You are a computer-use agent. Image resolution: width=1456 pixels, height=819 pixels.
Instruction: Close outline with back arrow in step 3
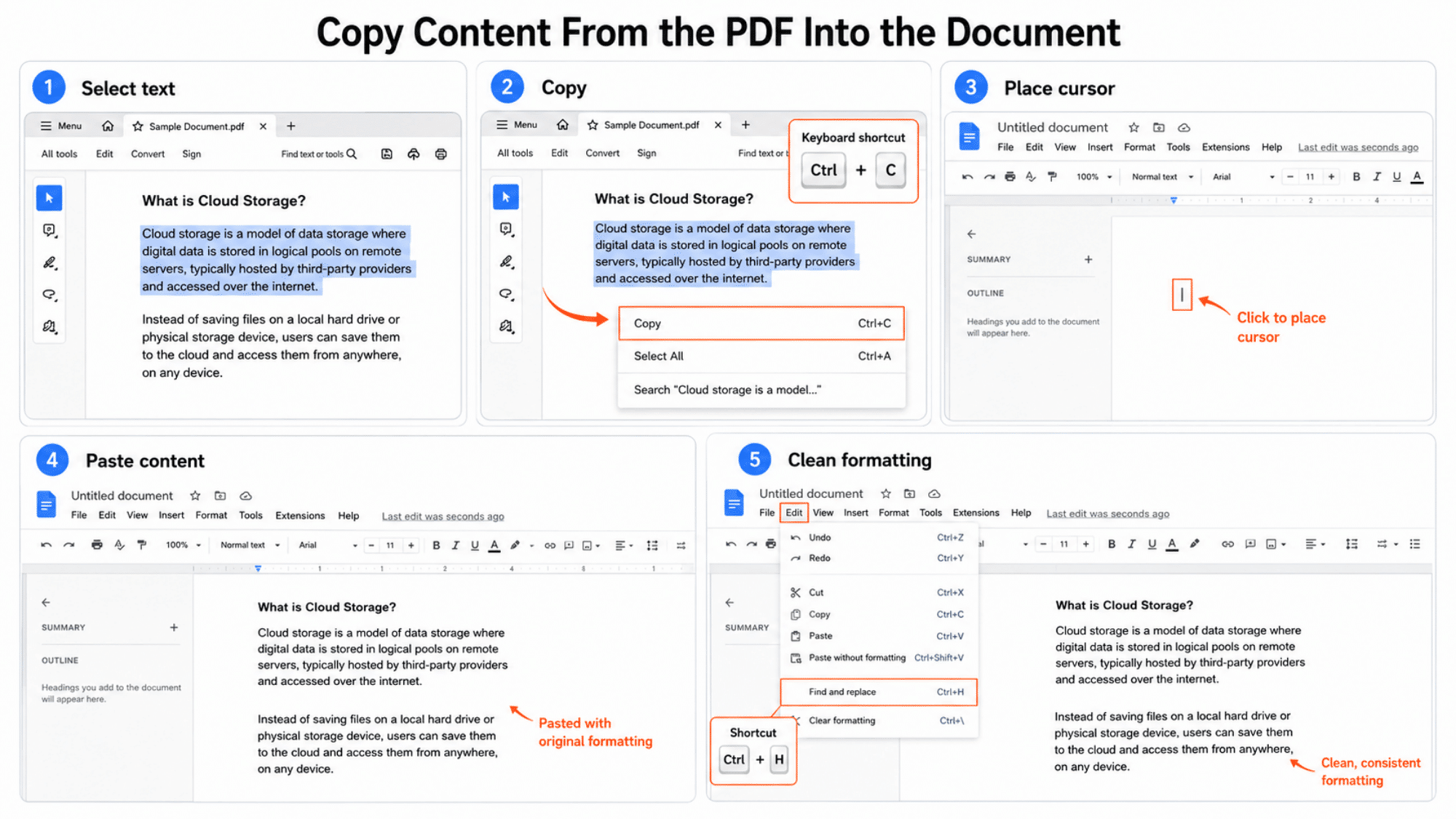(x=971, y=234)
